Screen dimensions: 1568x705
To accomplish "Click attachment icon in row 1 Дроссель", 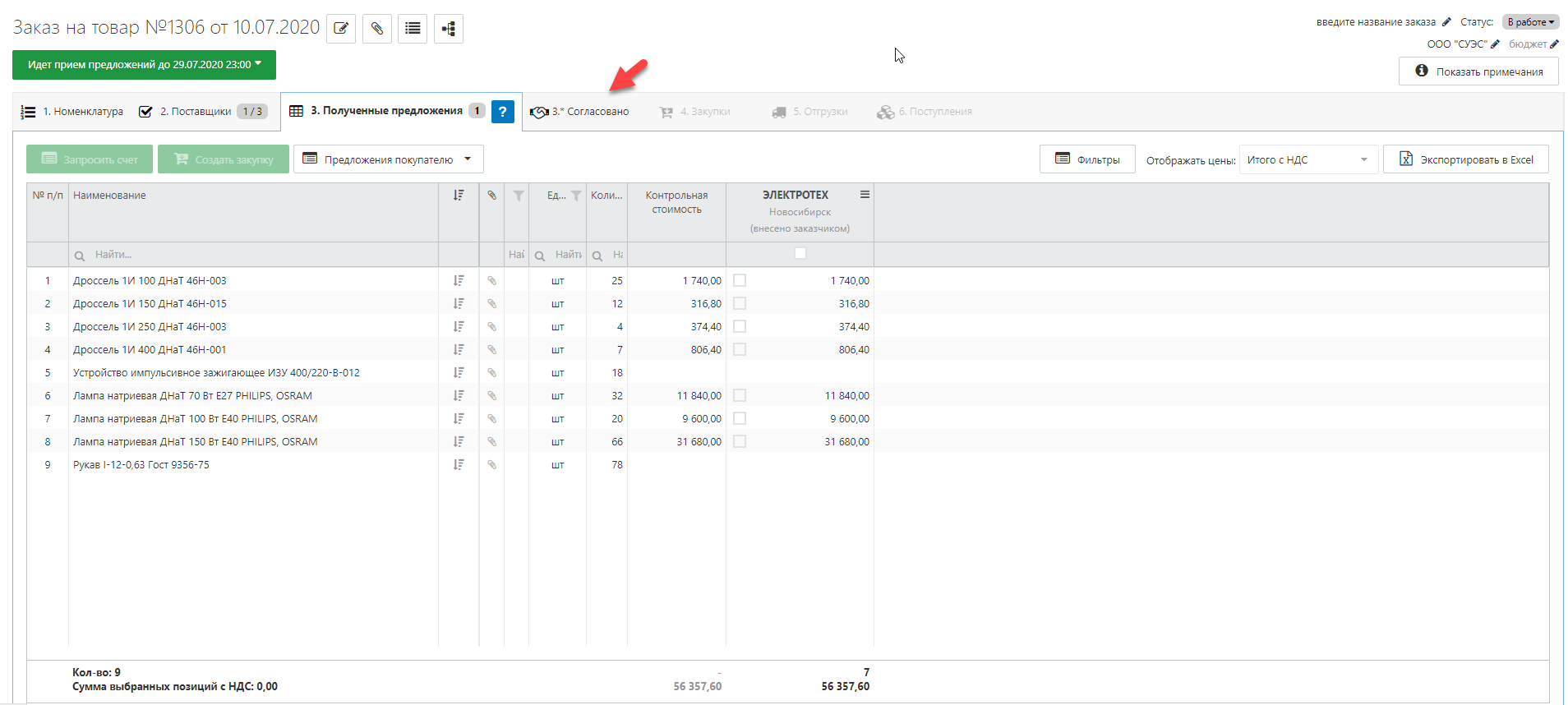I will 491,281.
